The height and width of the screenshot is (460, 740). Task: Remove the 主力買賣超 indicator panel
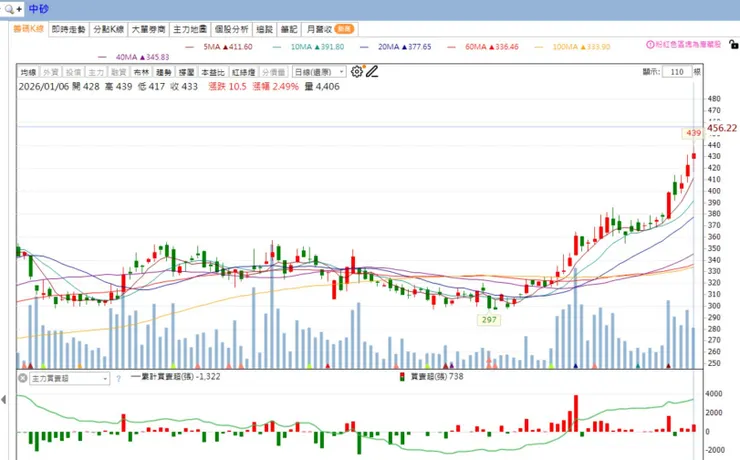pyautogui.click(x=22, y=378)
